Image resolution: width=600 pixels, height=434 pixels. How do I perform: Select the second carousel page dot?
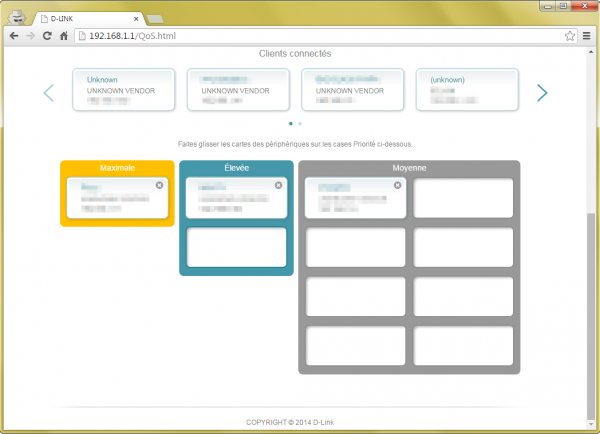coord(300,123)
